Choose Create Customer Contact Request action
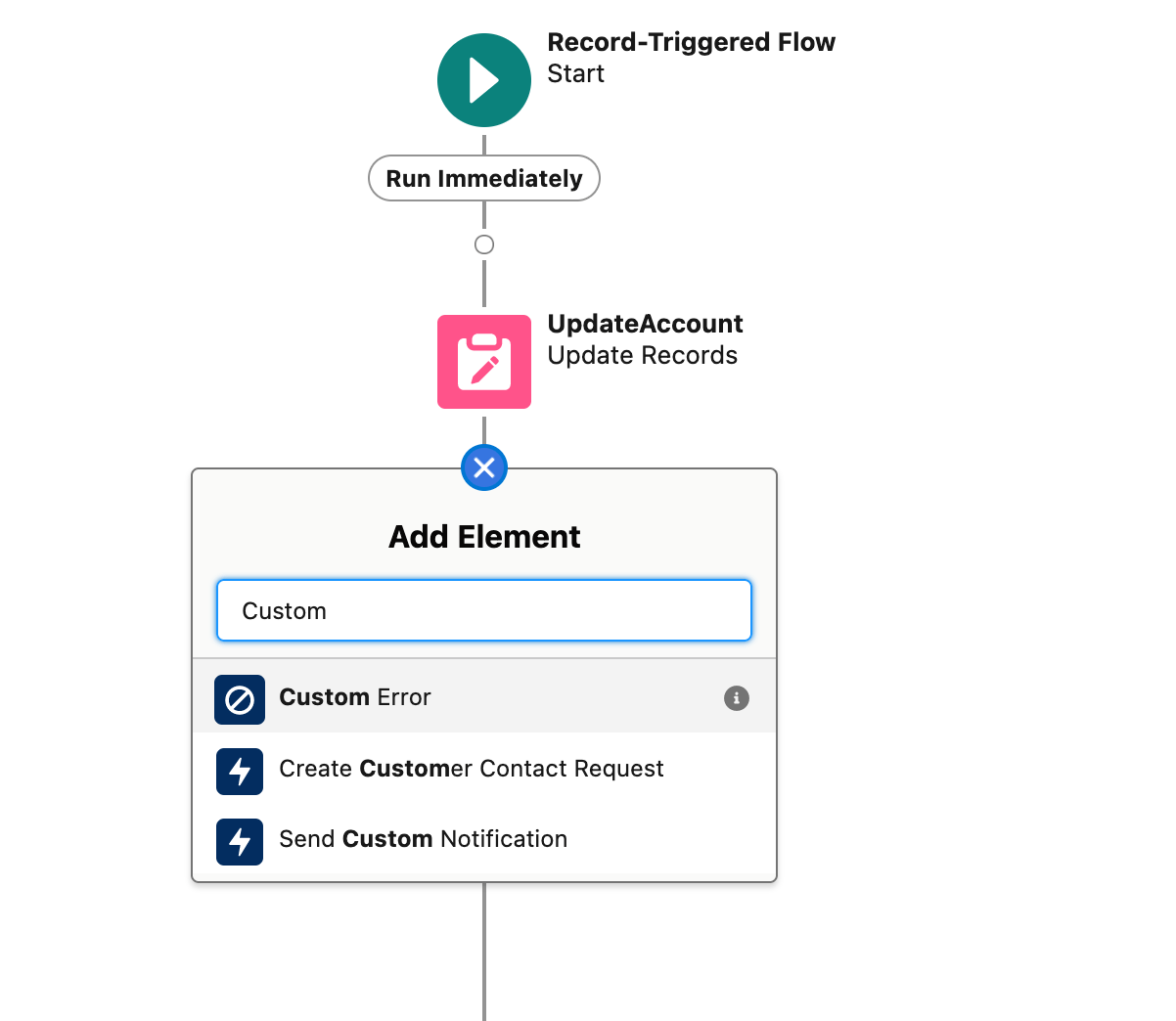Screen dimensions: 1176x1021 tap(471, 769)
